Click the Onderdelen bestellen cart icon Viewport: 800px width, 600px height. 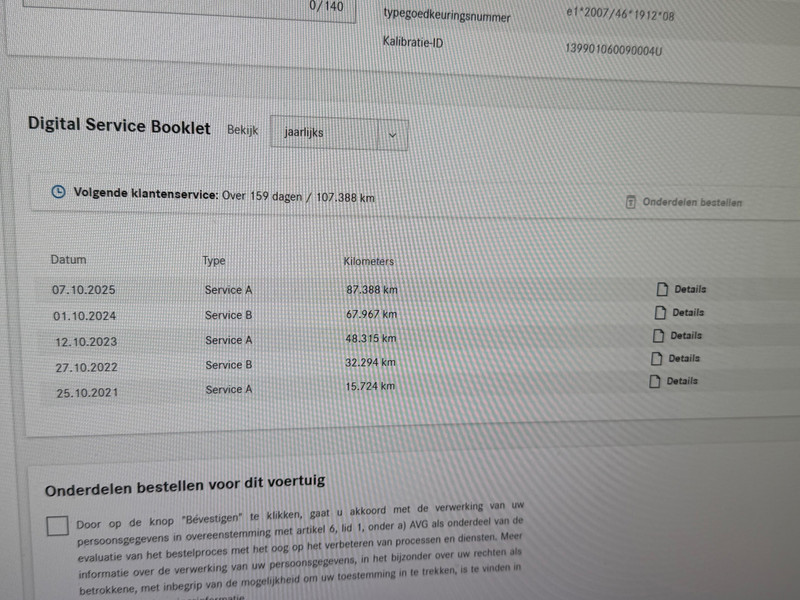pyautogui.click(x=630, y=202)
